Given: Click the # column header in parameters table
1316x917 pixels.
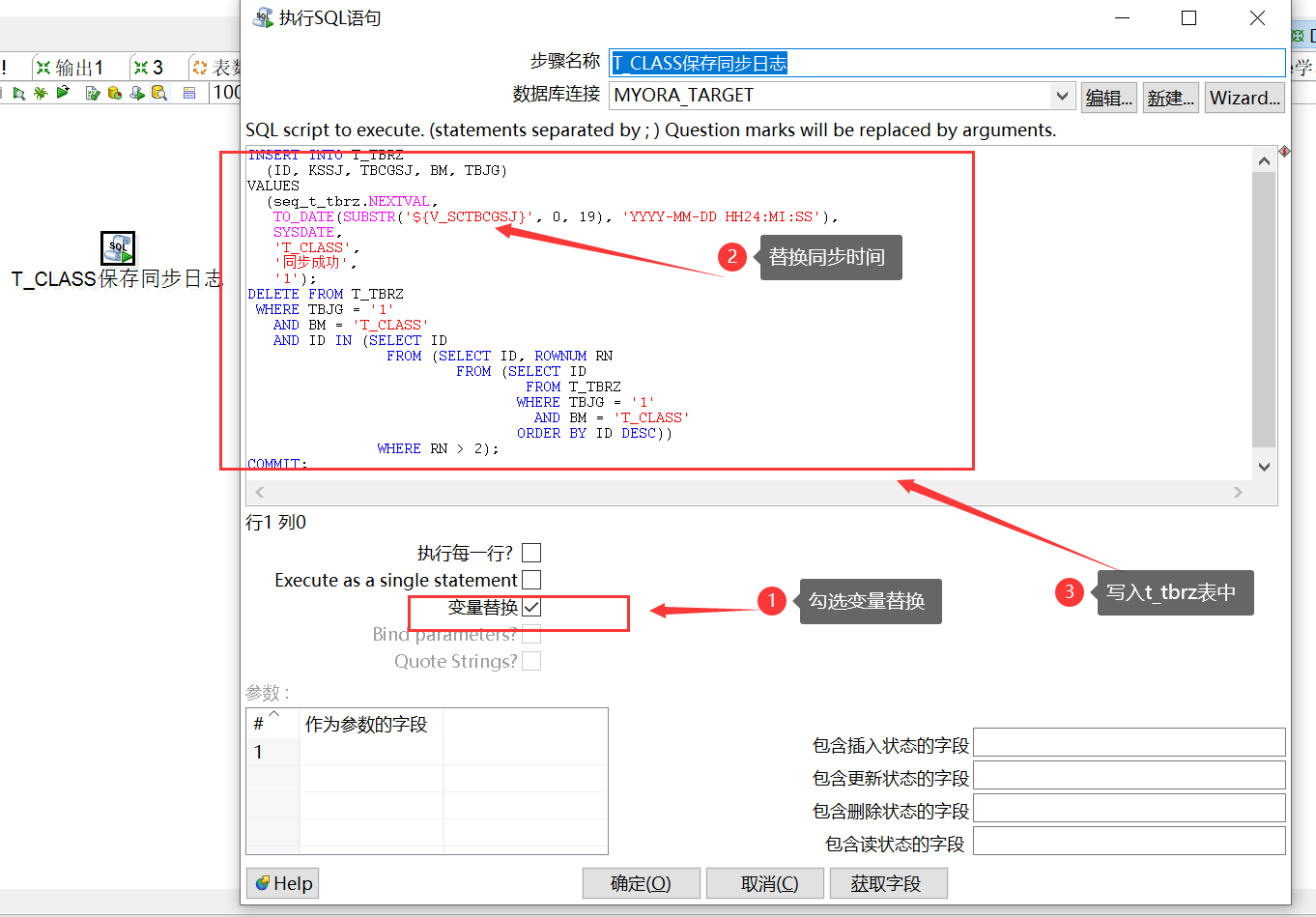Looking at the screenshot, I should click(272, 724).
